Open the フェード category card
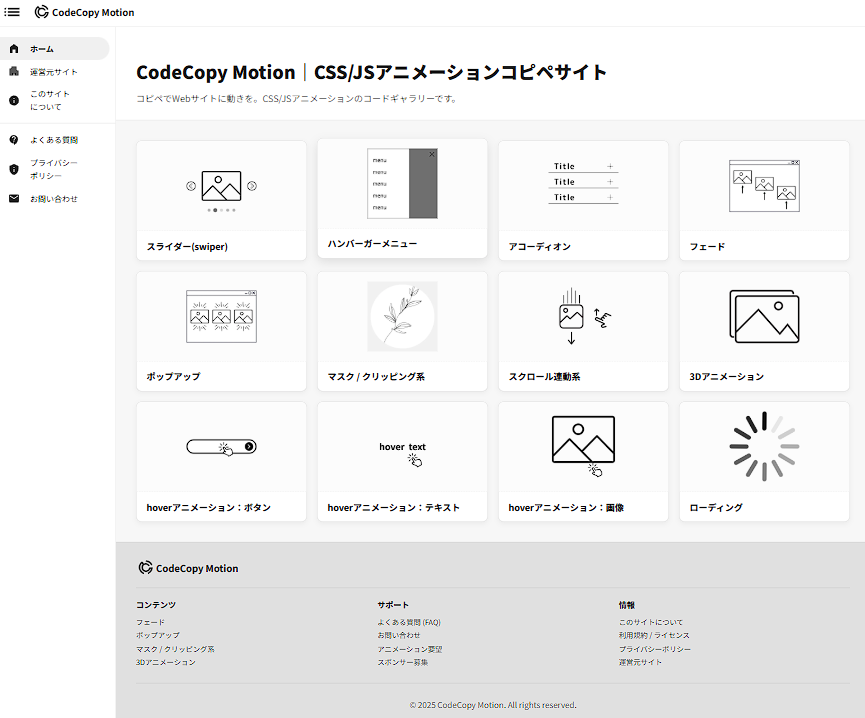 coord(764,199)
